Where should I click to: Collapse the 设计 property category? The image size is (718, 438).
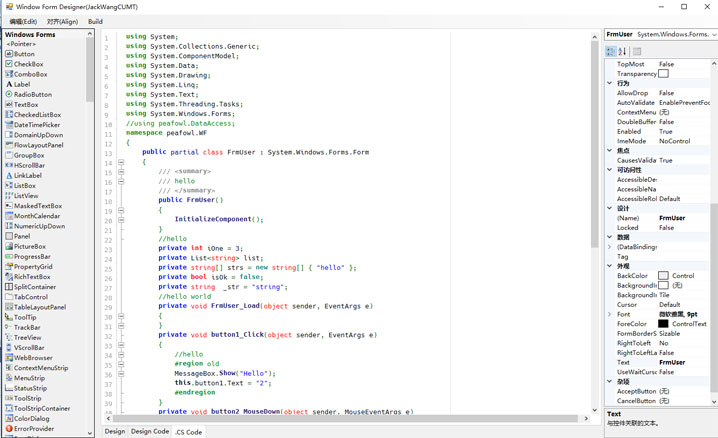609,208
